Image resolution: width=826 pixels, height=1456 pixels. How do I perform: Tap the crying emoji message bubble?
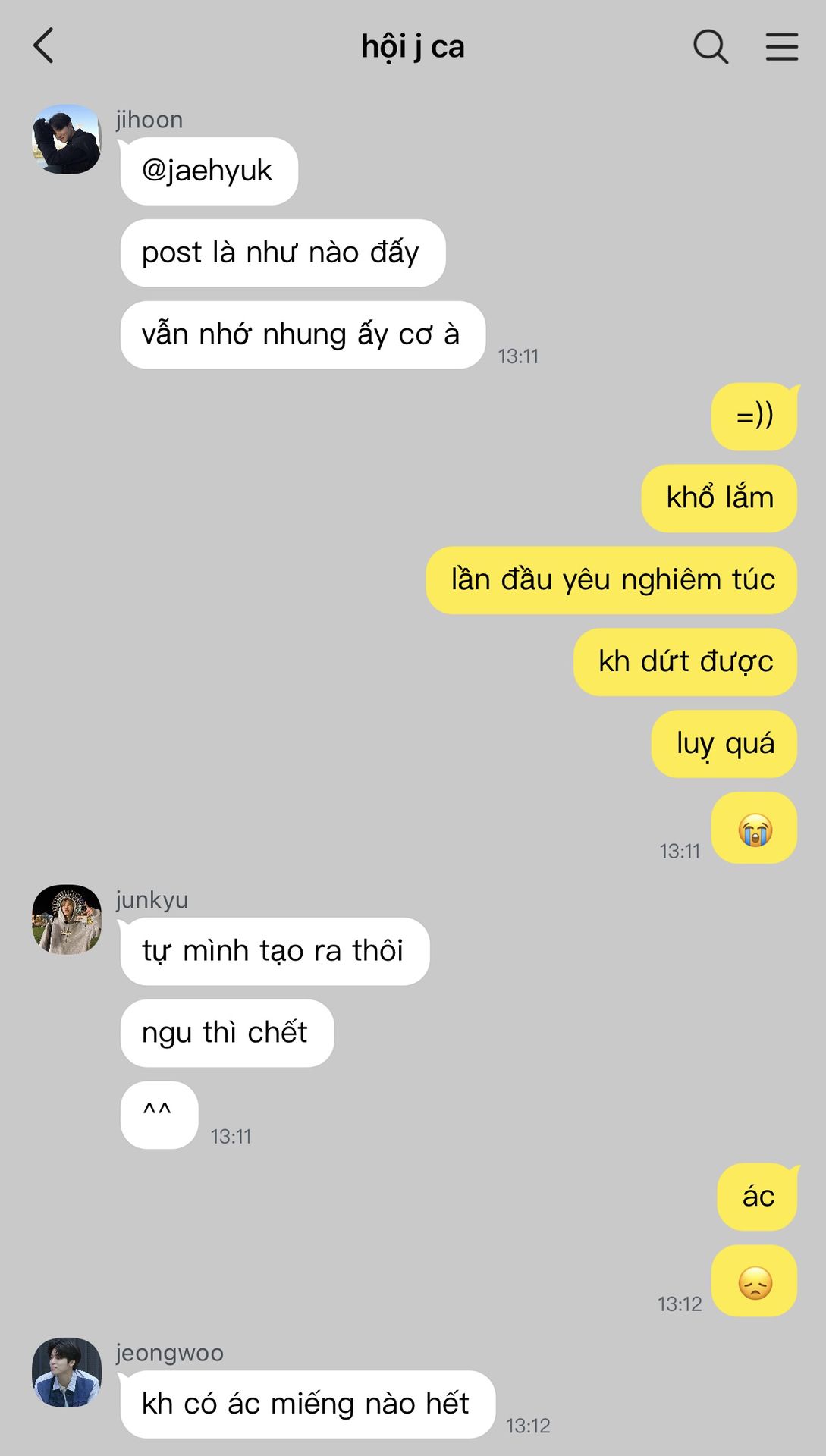pyautogui.click(x=754, y=828)
